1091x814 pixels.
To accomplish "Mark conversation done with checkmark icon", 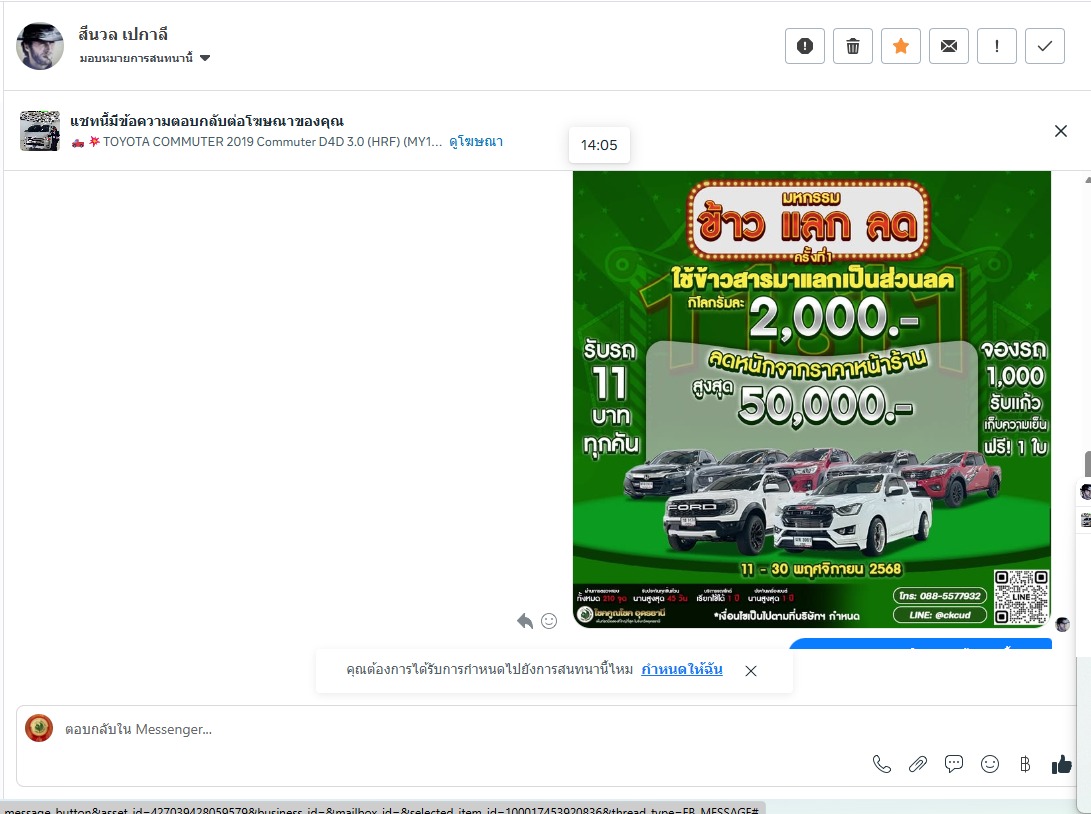I will tap(1044, 46).
